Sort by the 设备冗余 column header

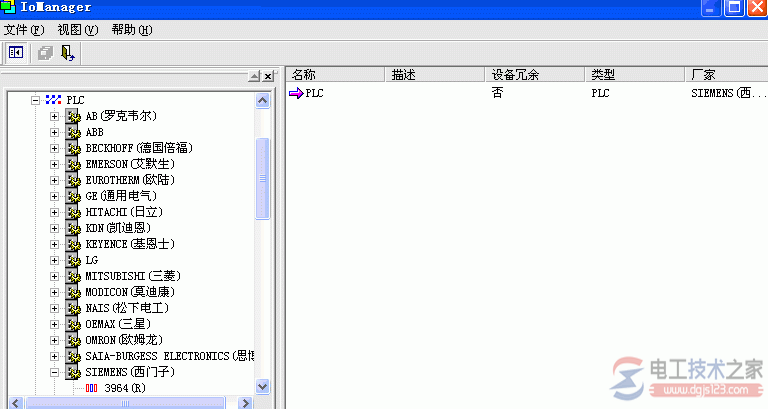click(x=535, y=74)
